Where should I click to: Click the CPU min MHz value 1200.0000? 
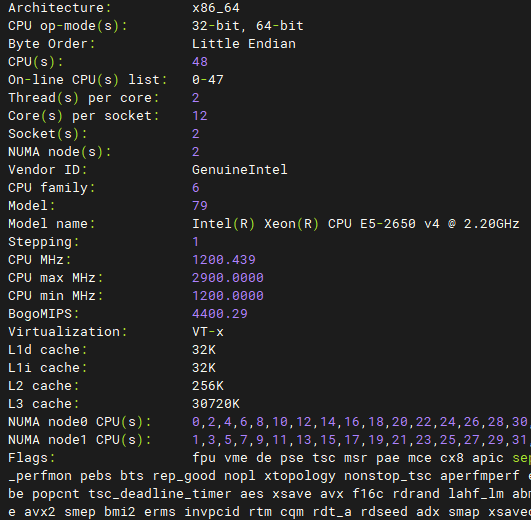coord(228,296)
